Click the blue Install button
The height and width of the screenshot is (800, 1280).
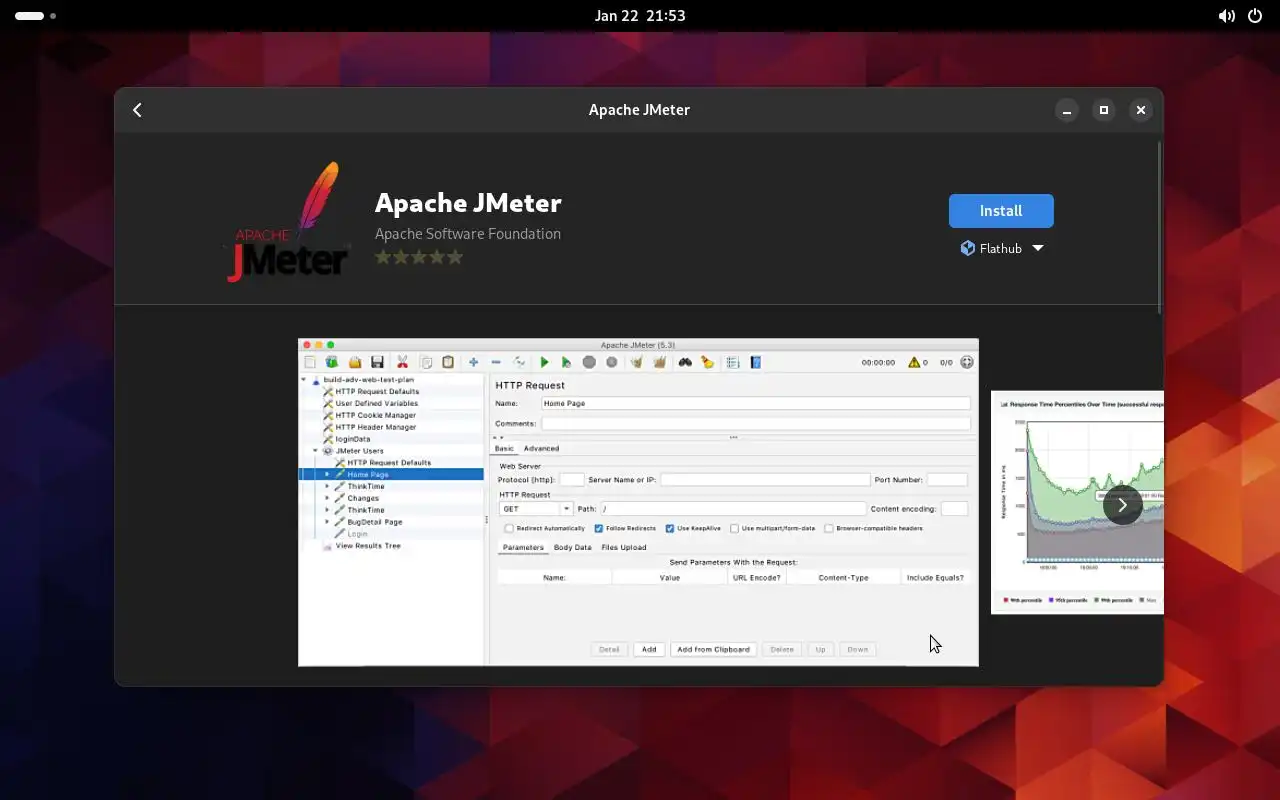click(1001, 211)
